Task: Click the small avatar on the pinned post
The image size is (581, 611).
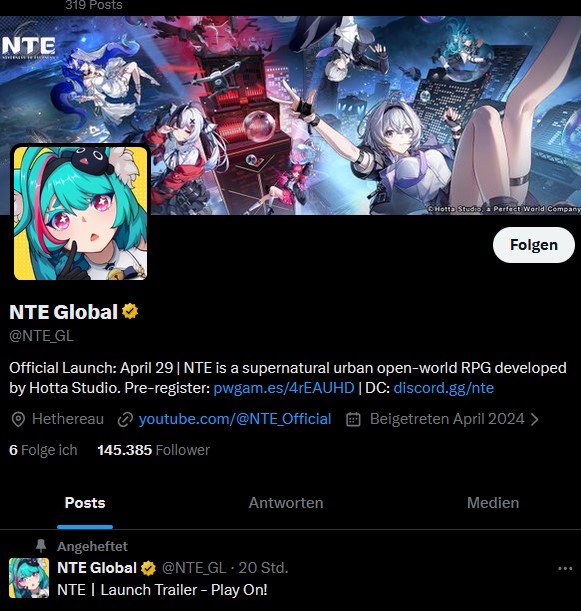Action: coord(29,578)
